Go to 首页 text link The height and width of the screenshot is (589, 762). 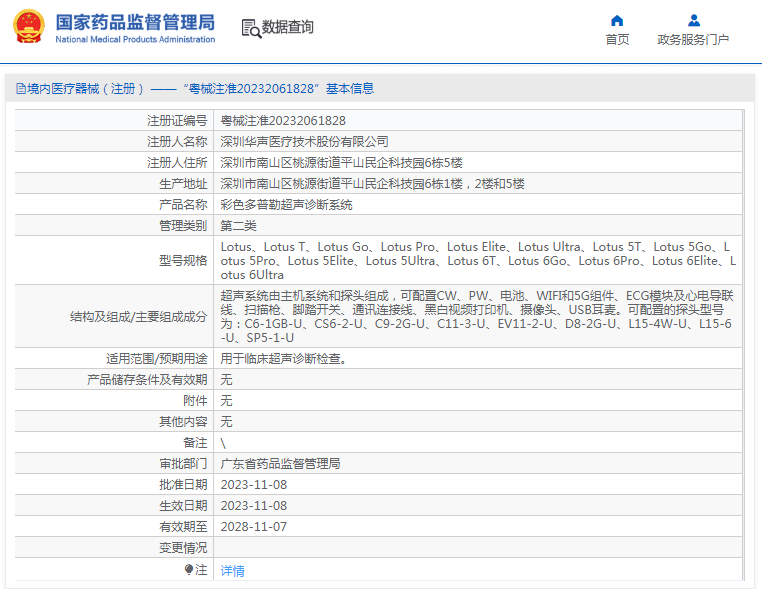pos(617,39)
